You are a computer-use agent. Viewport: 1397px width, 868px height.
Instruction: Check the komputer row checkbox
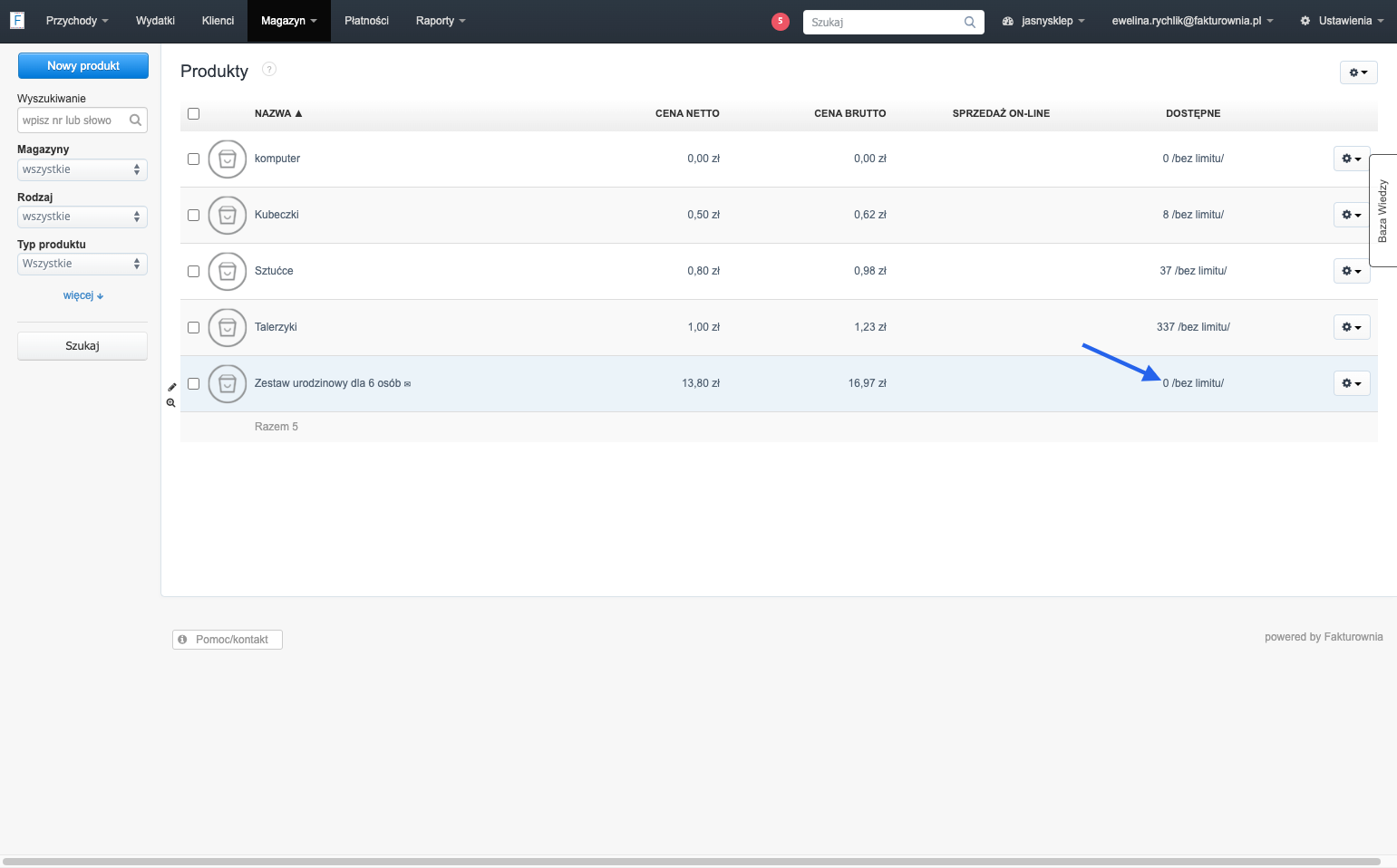point(193,159)
